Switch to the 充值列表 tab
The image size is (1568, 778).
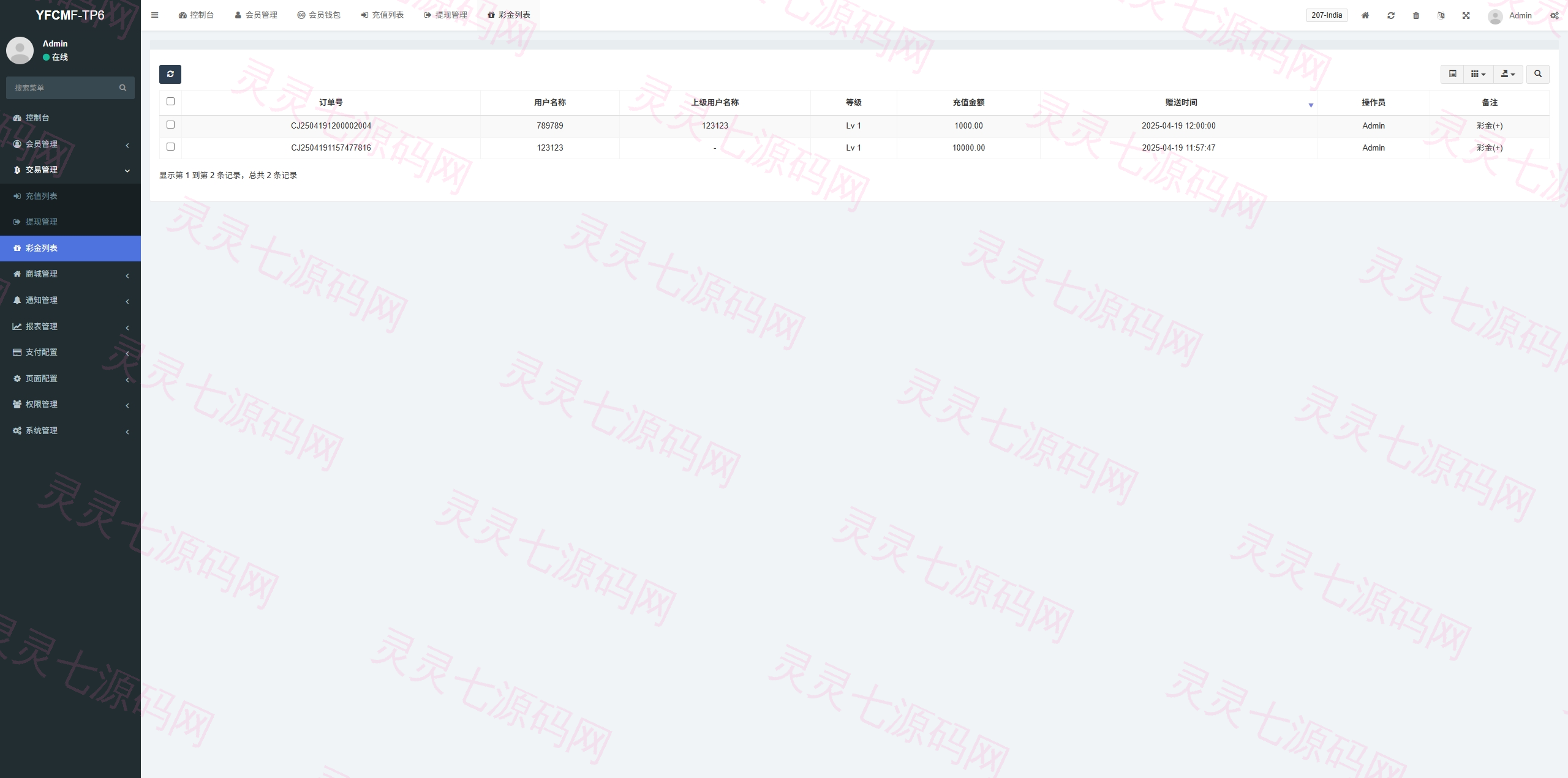click(382, 15)
